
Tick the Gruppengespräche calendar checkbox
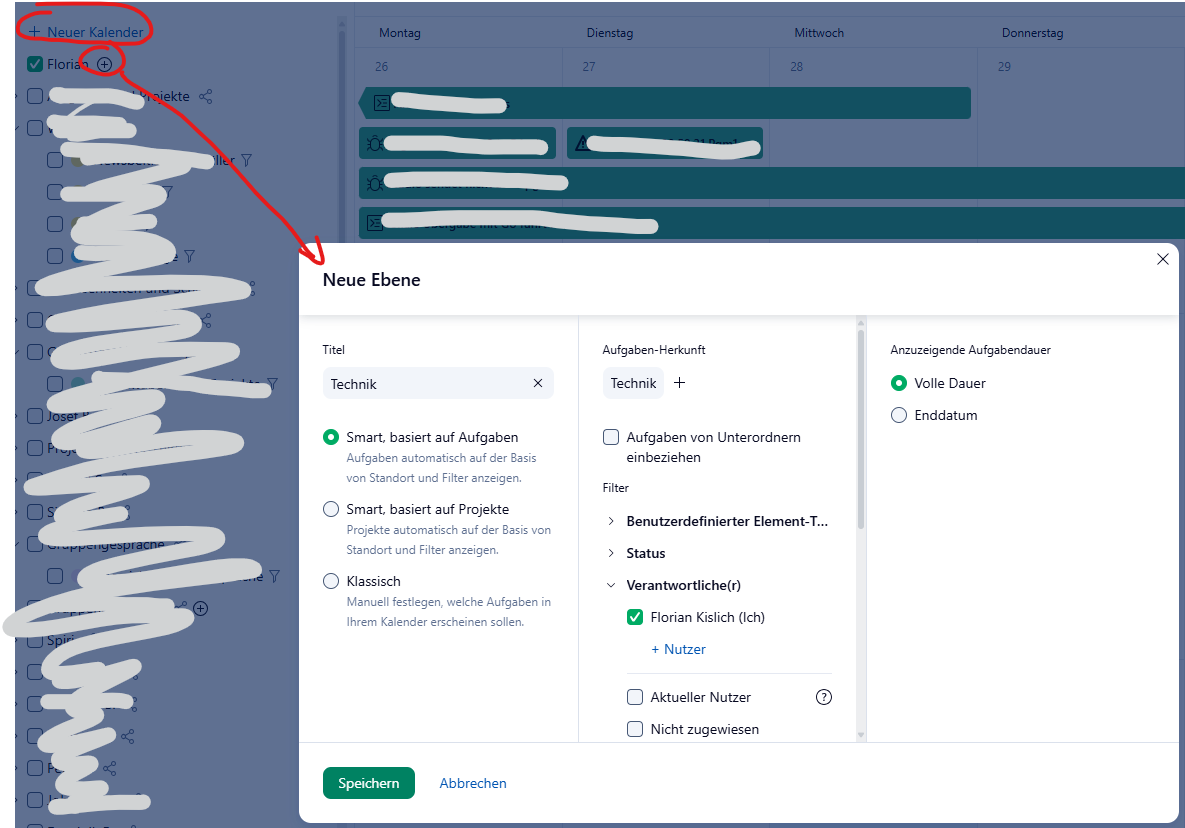(x=35, y=544)
